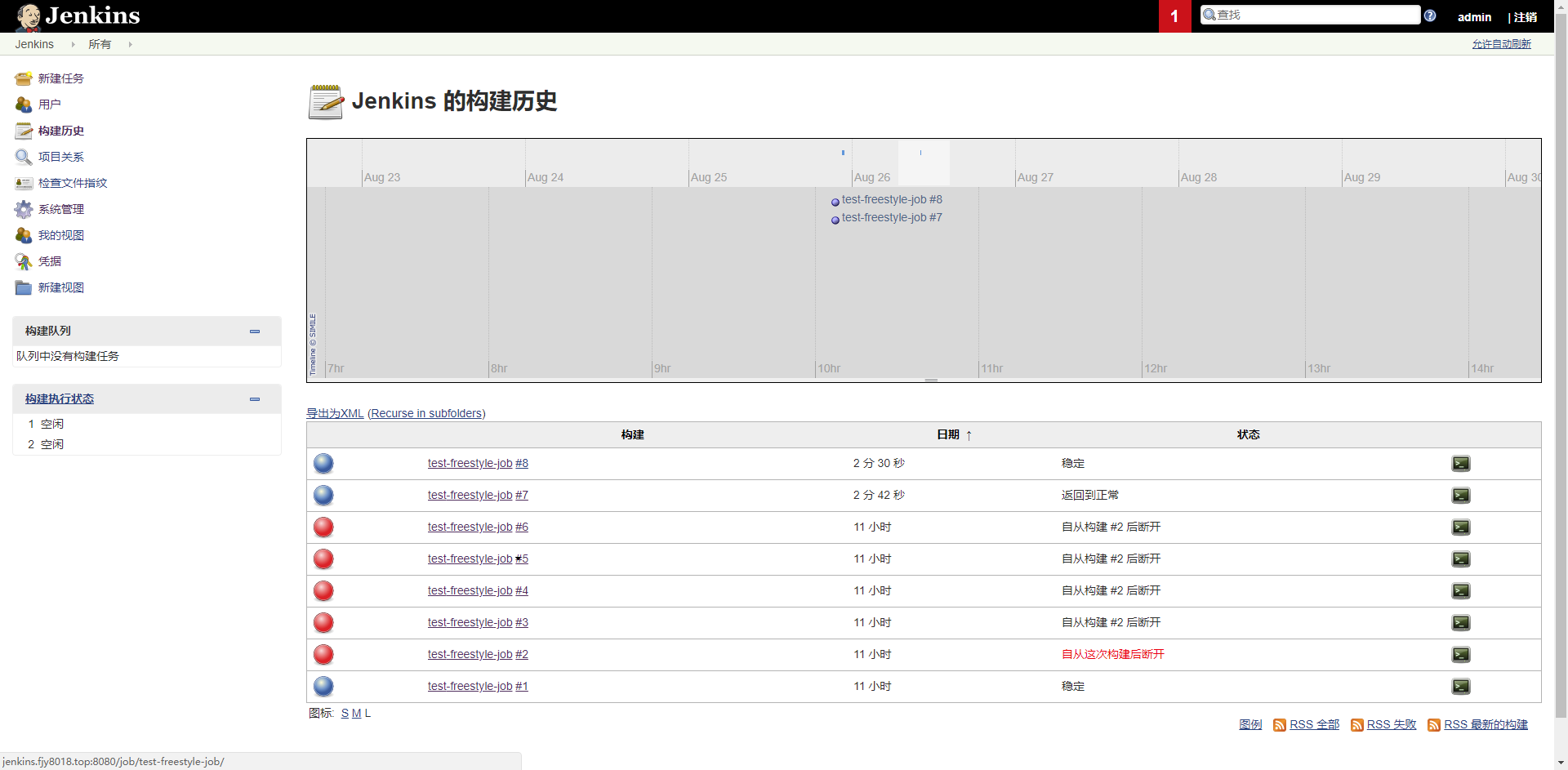Click the New Task (新建任务) sidebar icon

24,78
